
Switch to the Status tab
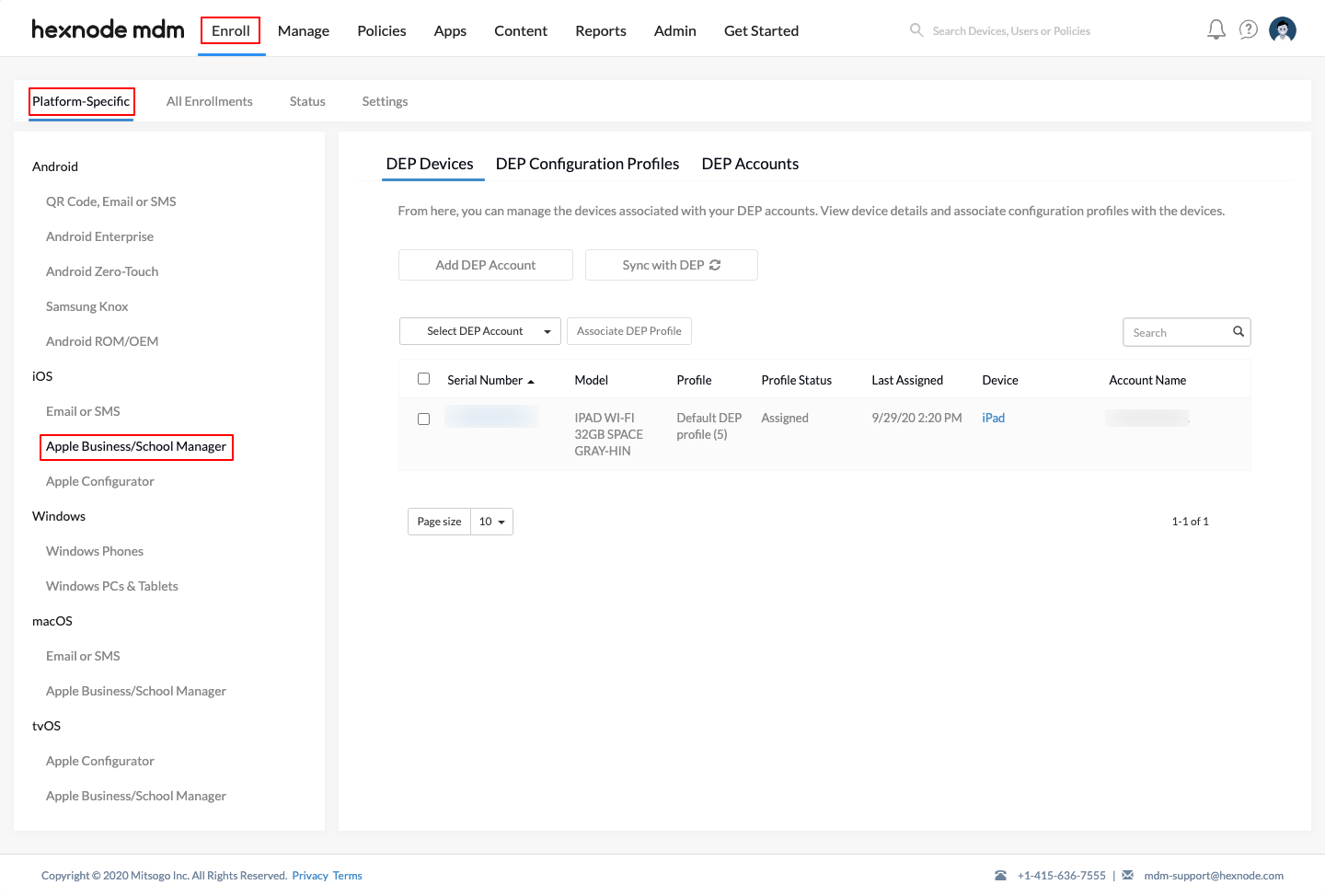coord(307,101)
